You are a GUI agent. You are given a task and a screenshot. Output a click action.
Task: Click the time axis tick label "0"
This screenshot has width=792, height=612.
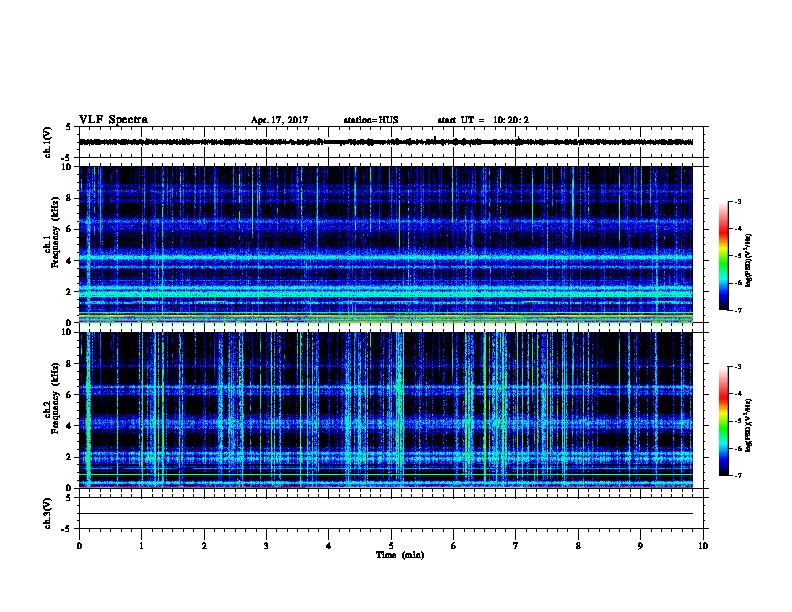[x=79, y=545]
